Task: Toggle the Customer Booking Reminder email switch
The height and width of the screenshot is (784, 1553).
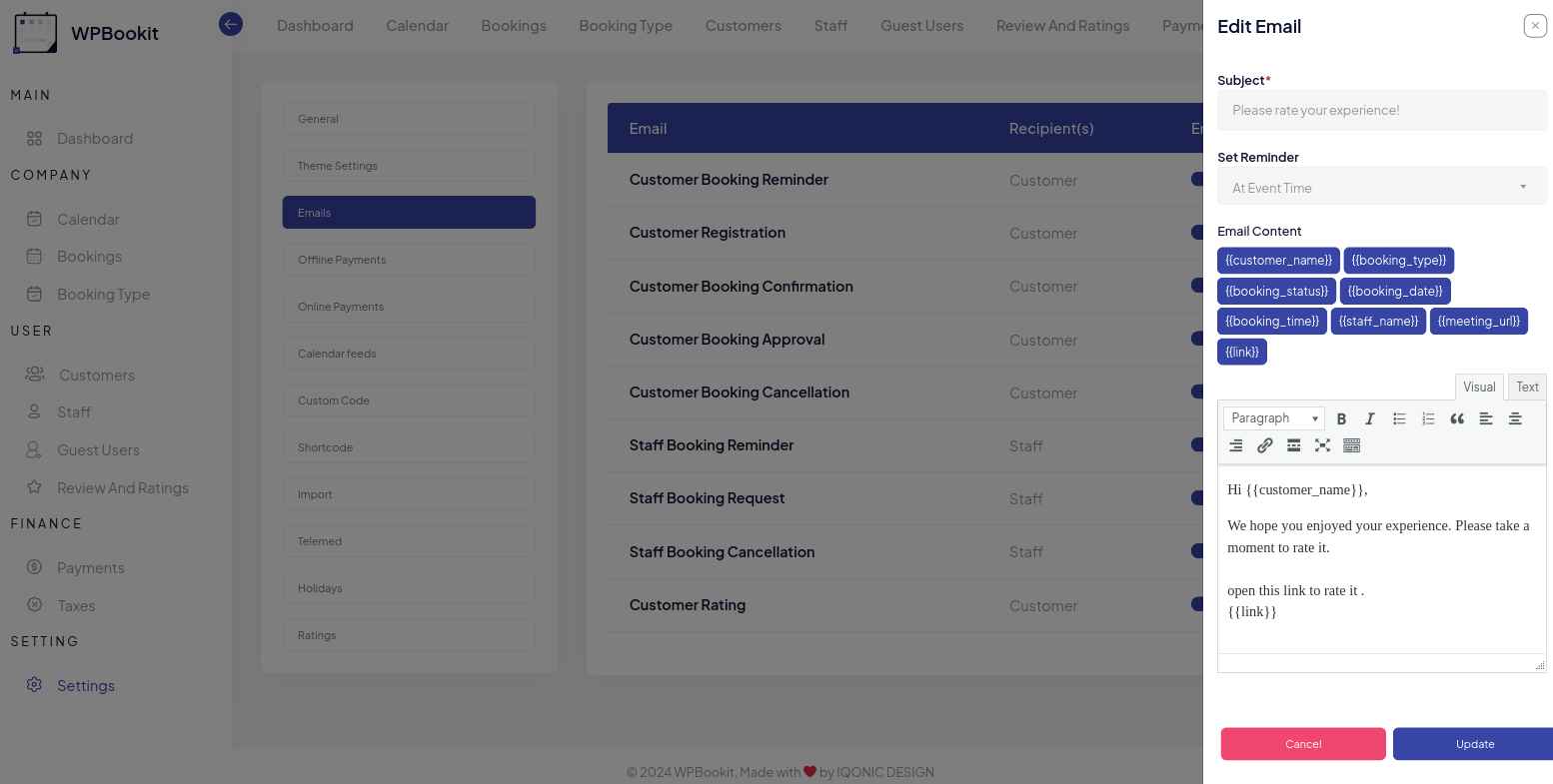Action: tap(1197, 179)
